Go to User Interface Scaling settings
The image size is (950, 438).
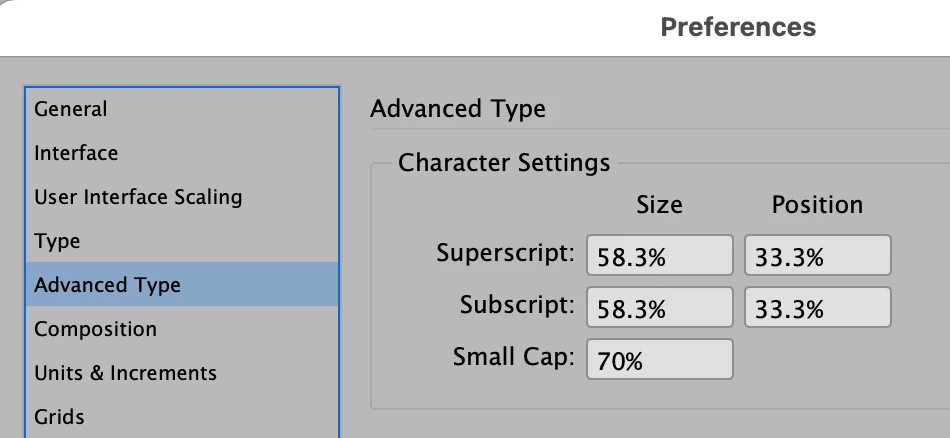pos(182,197)
